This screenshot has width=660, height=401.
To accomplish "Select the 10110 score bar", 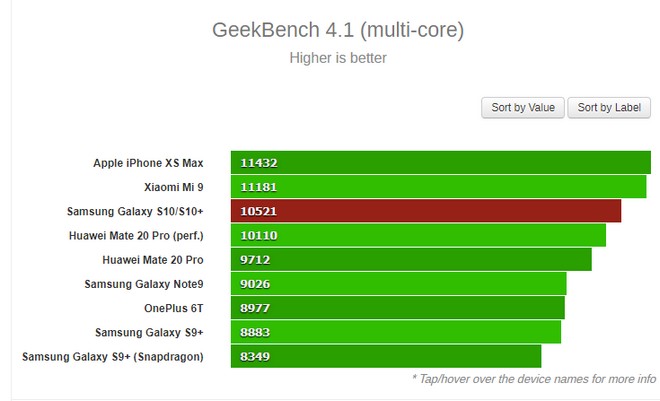I will (x=418, y=235).
